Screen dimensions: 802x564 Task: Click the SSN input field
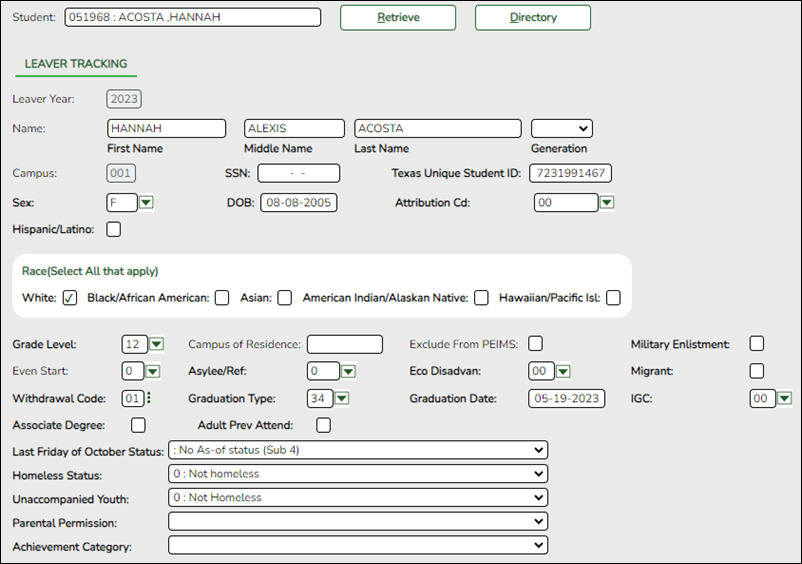(299, 173)
